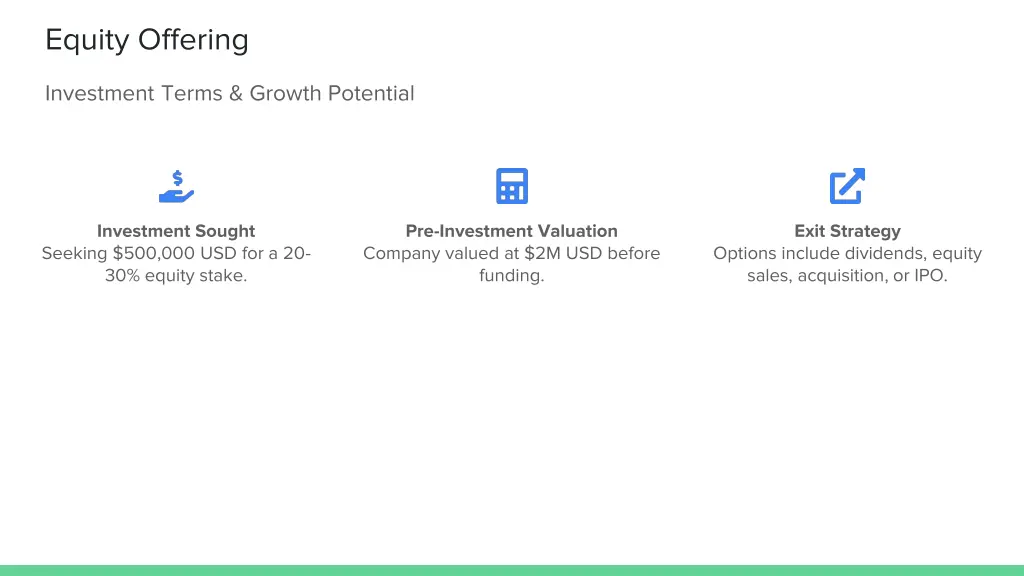The image size is (1024, 576).
Task: Select the $500,000 amount in the text
Action: (154, 253)
